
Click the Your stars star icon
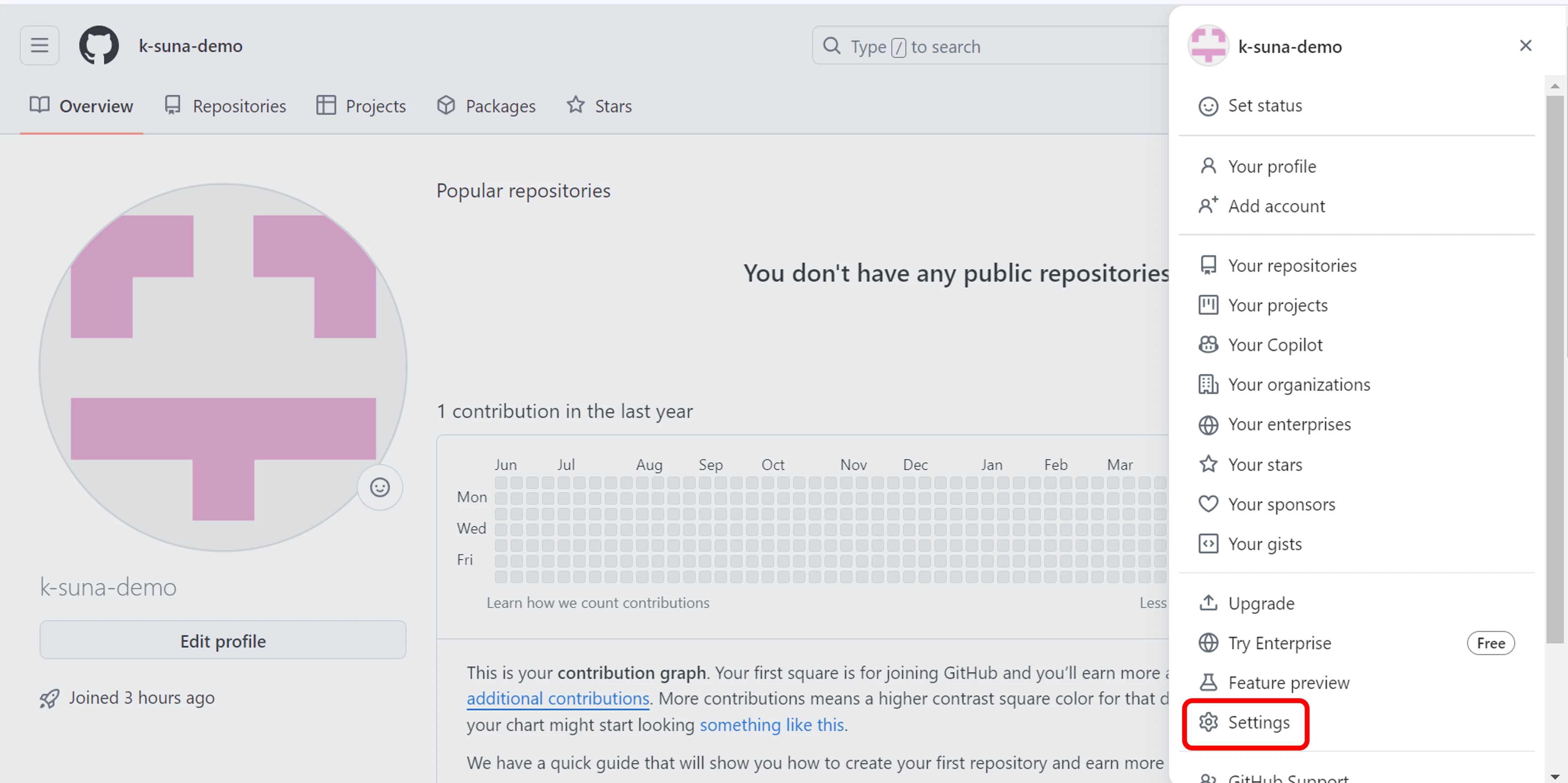tap(1208, 464)
